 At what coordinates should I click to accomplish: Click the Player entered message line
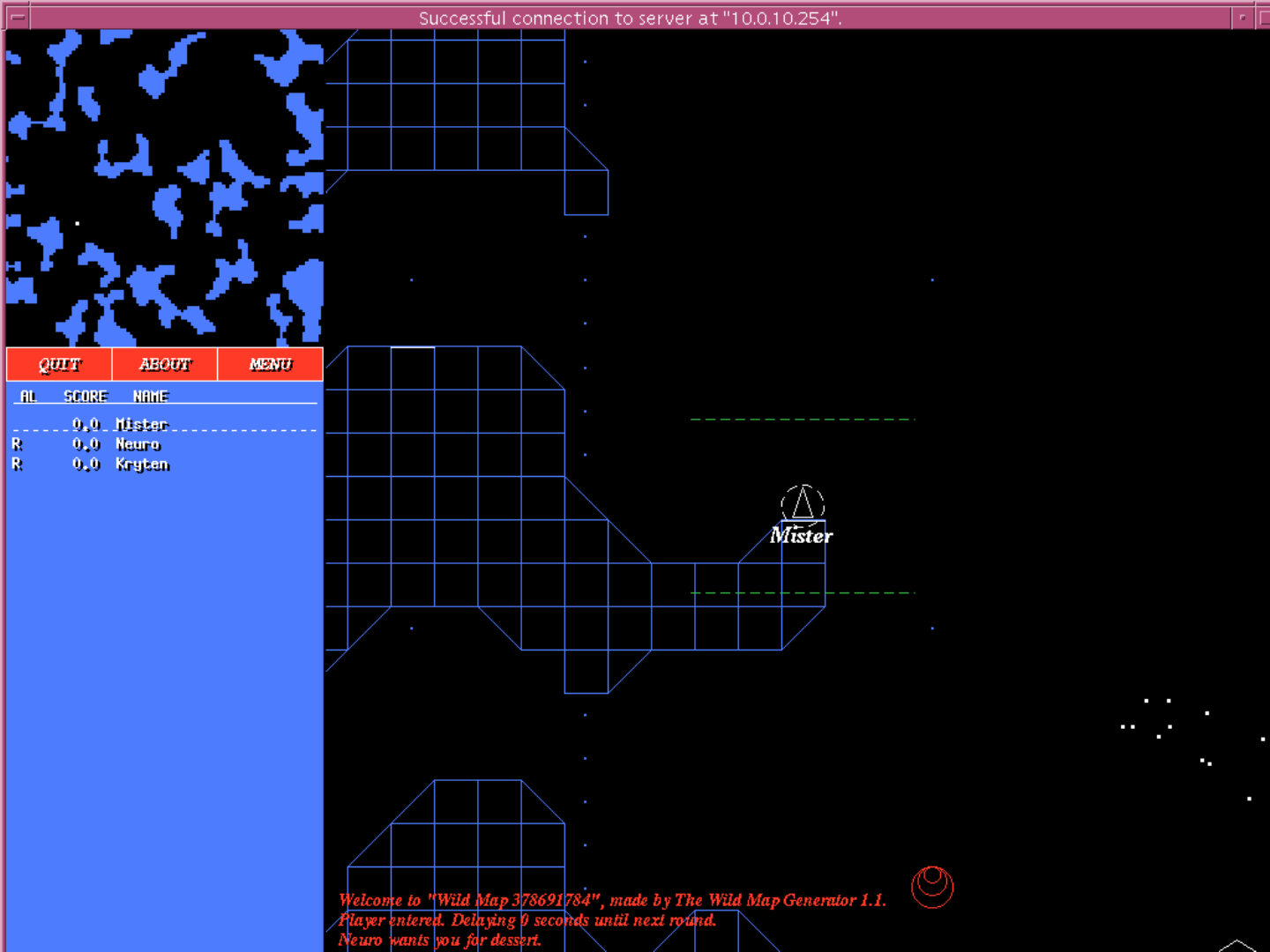tap(527, 920)
